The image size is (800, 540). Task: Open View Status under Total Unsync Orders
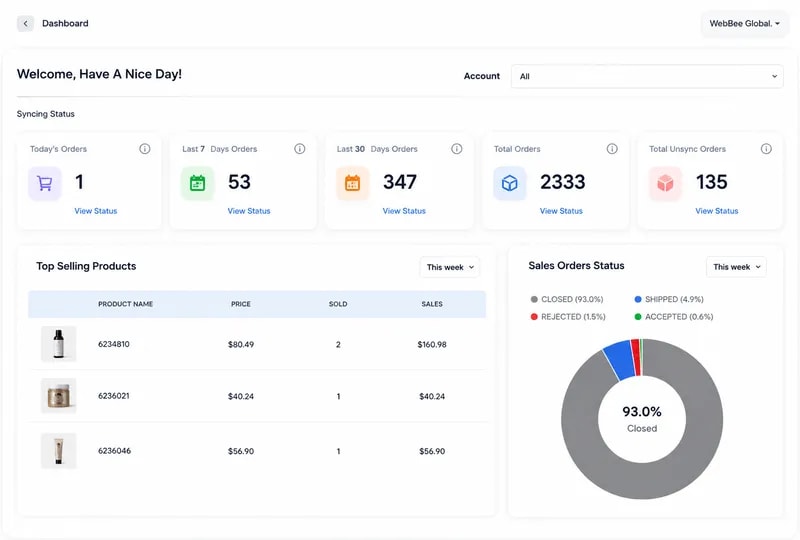point(717,211)
